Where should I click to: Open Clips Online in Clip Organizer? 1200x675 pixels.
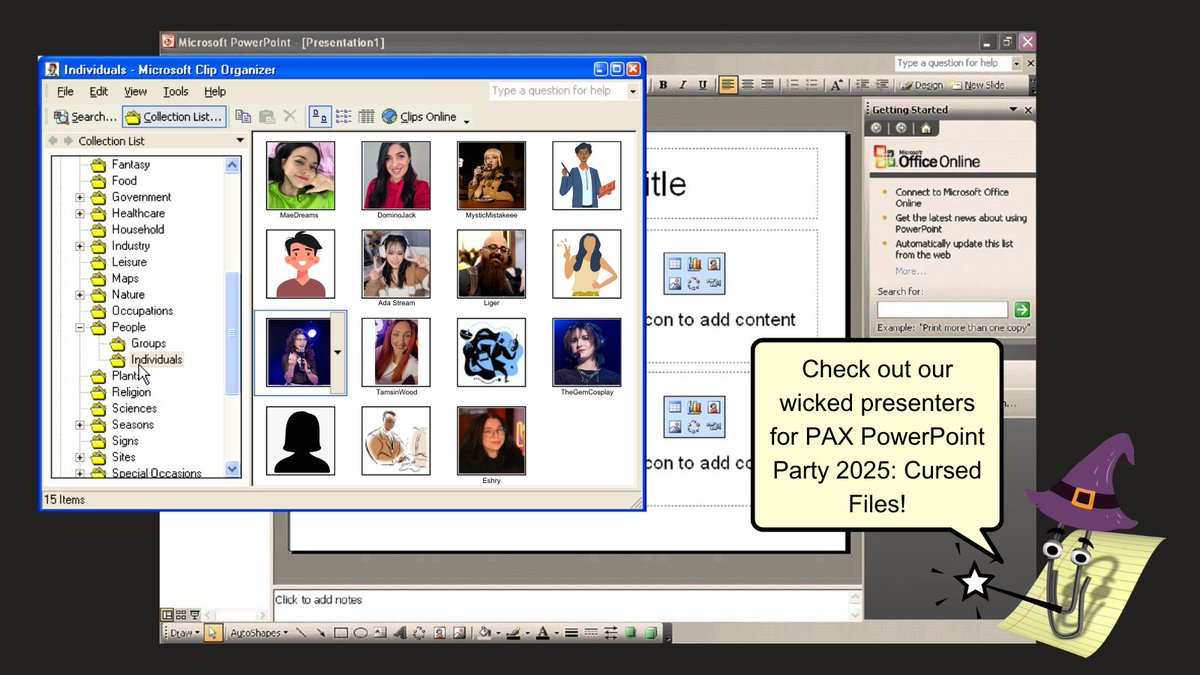coord(419,117)
